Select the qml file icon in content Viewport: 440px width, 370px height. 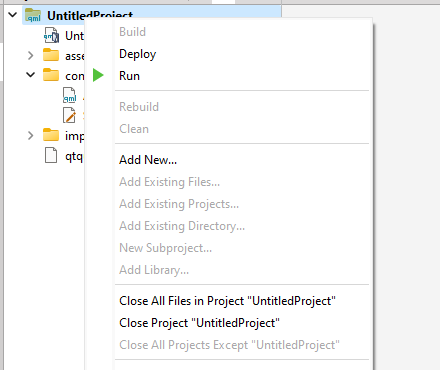(70, 95)
